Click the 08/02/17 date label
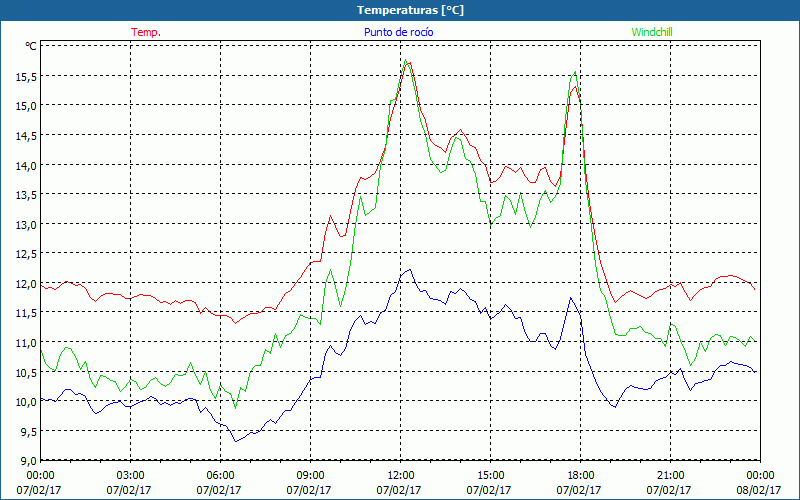The width and height of the screenshot is (800, 500). [759, 490]
